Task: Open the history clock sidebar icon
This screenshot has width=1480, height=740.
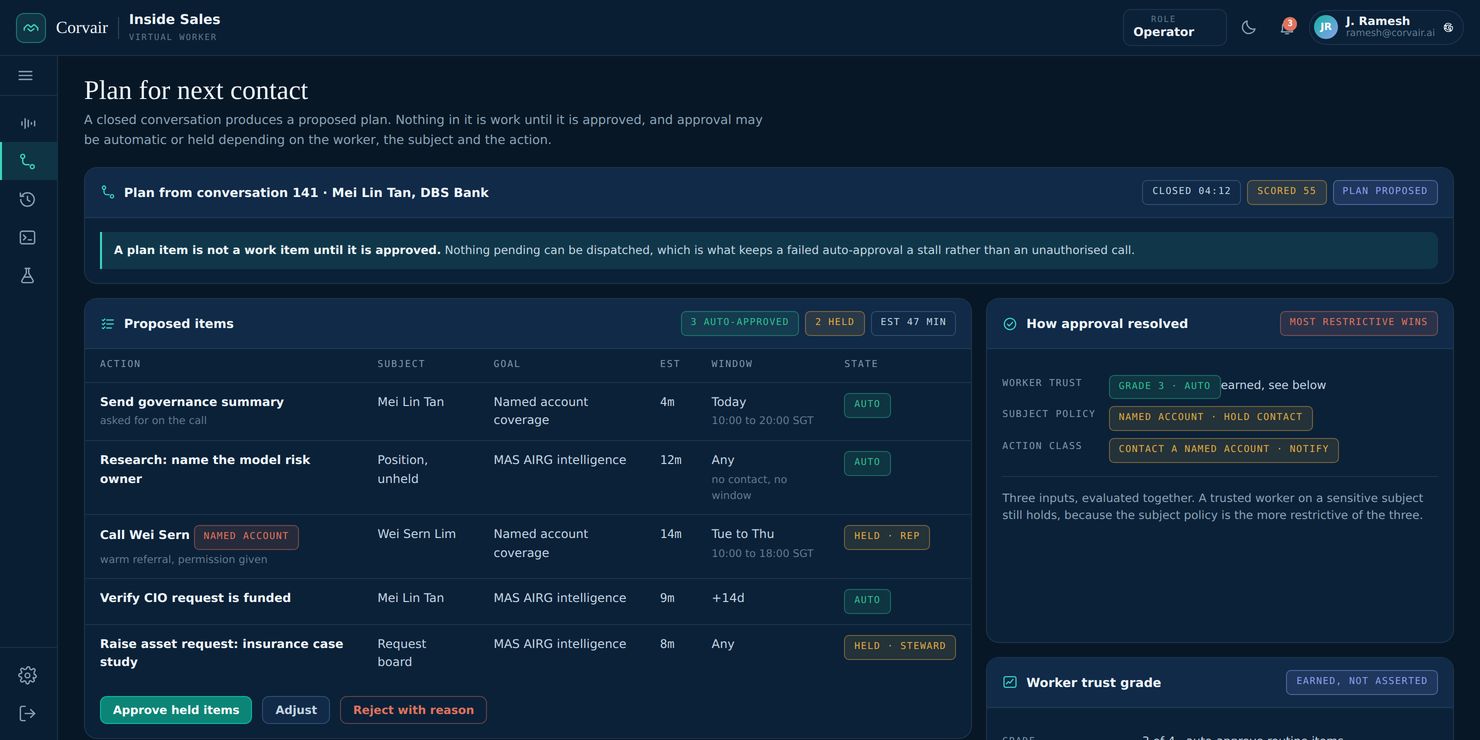Action: click(28, 199)
